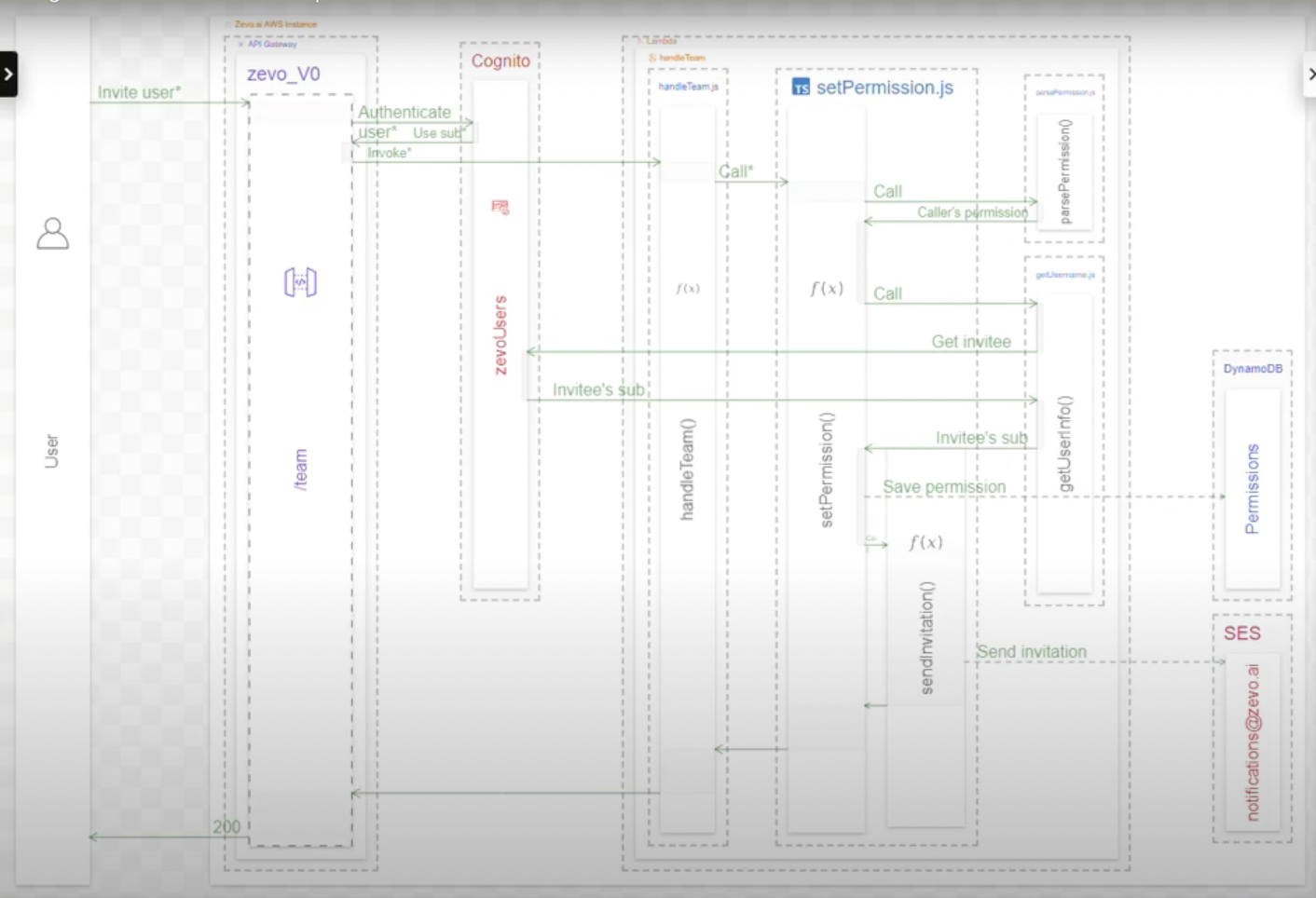This screenshot has width=1316, height=898.
Task: Click the f(x) icon above sendInvitation()
Action: pos(925,542)
